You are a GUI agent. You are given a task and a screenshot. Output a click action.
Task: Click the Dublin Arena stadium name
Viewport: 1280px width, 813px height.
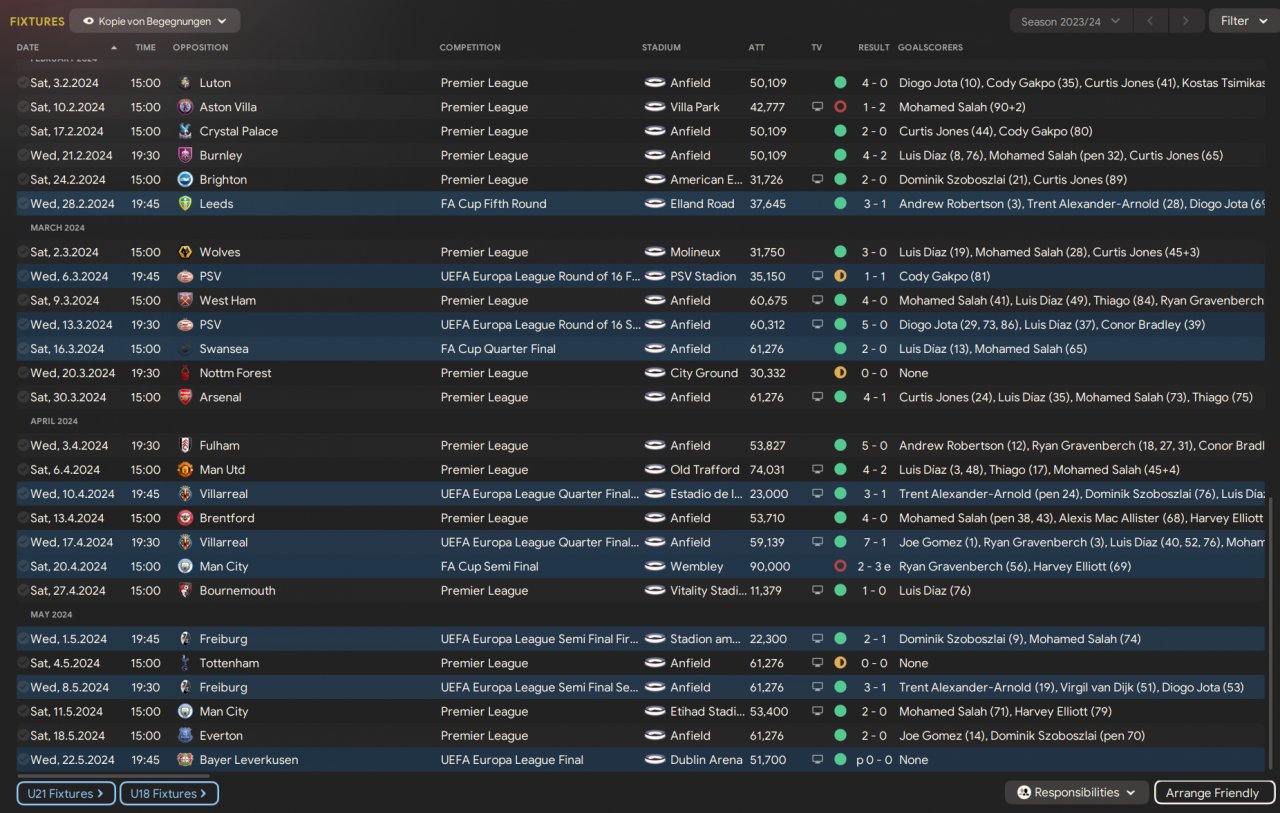click(x=706, y=760)
